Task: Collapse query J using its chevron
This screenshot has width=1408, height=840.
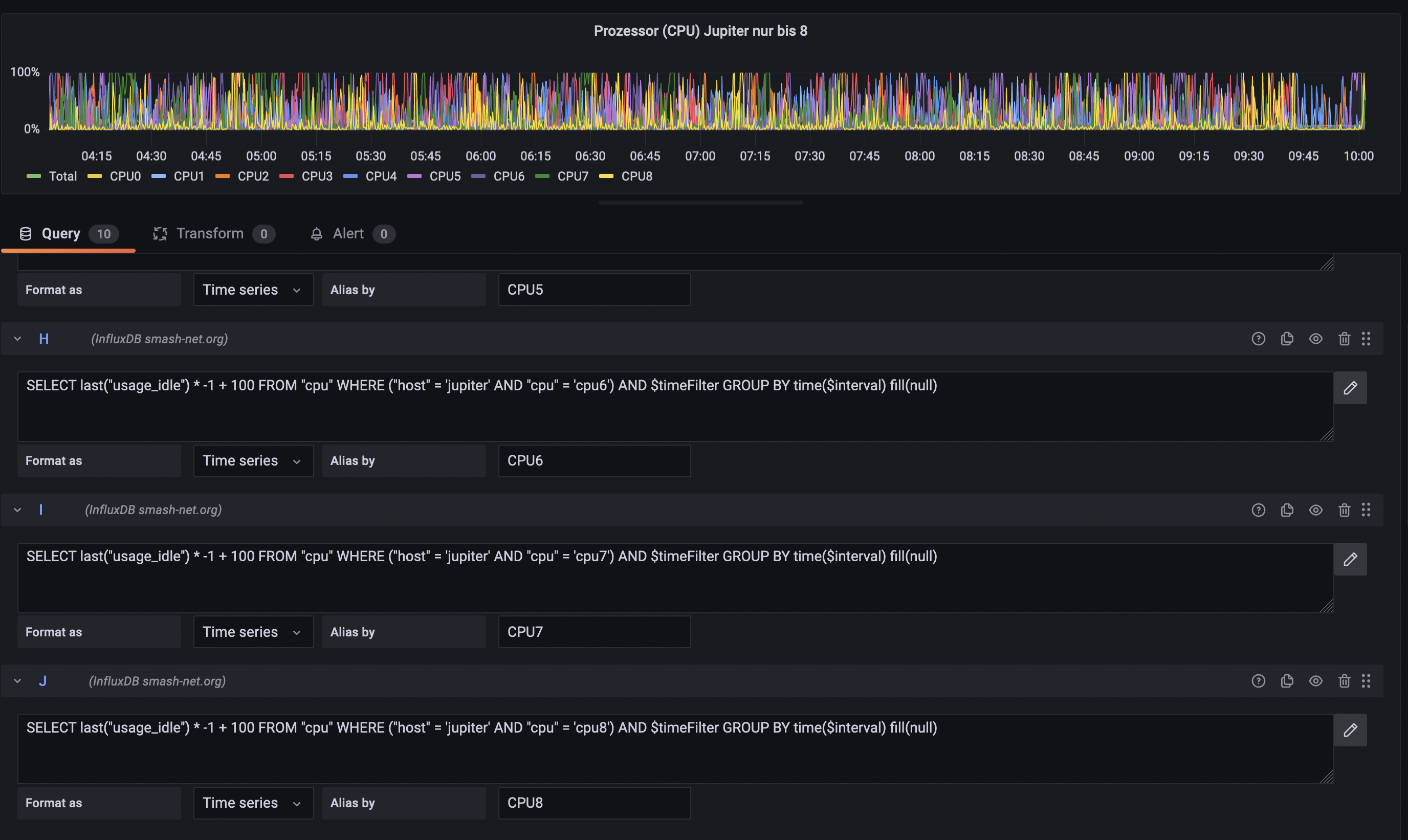Action: point(17,681)
